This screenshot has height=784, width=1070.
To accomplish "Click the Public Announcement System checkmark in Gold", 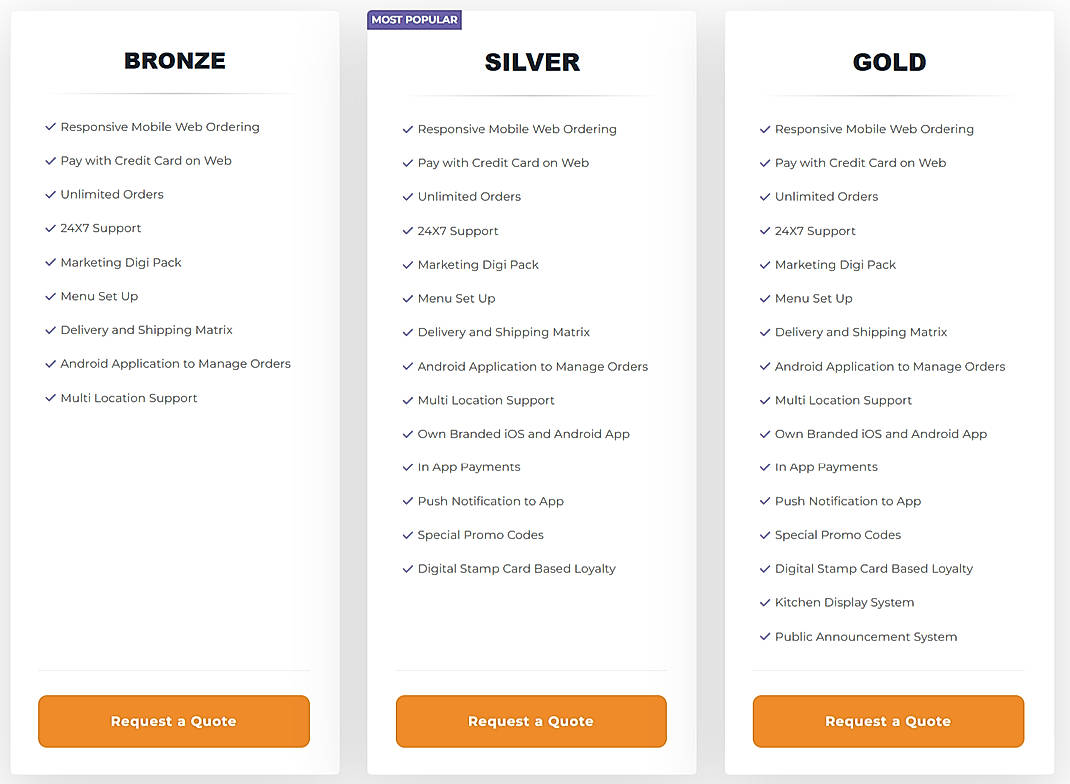I will pyautogui.click(x=763, y=636).
